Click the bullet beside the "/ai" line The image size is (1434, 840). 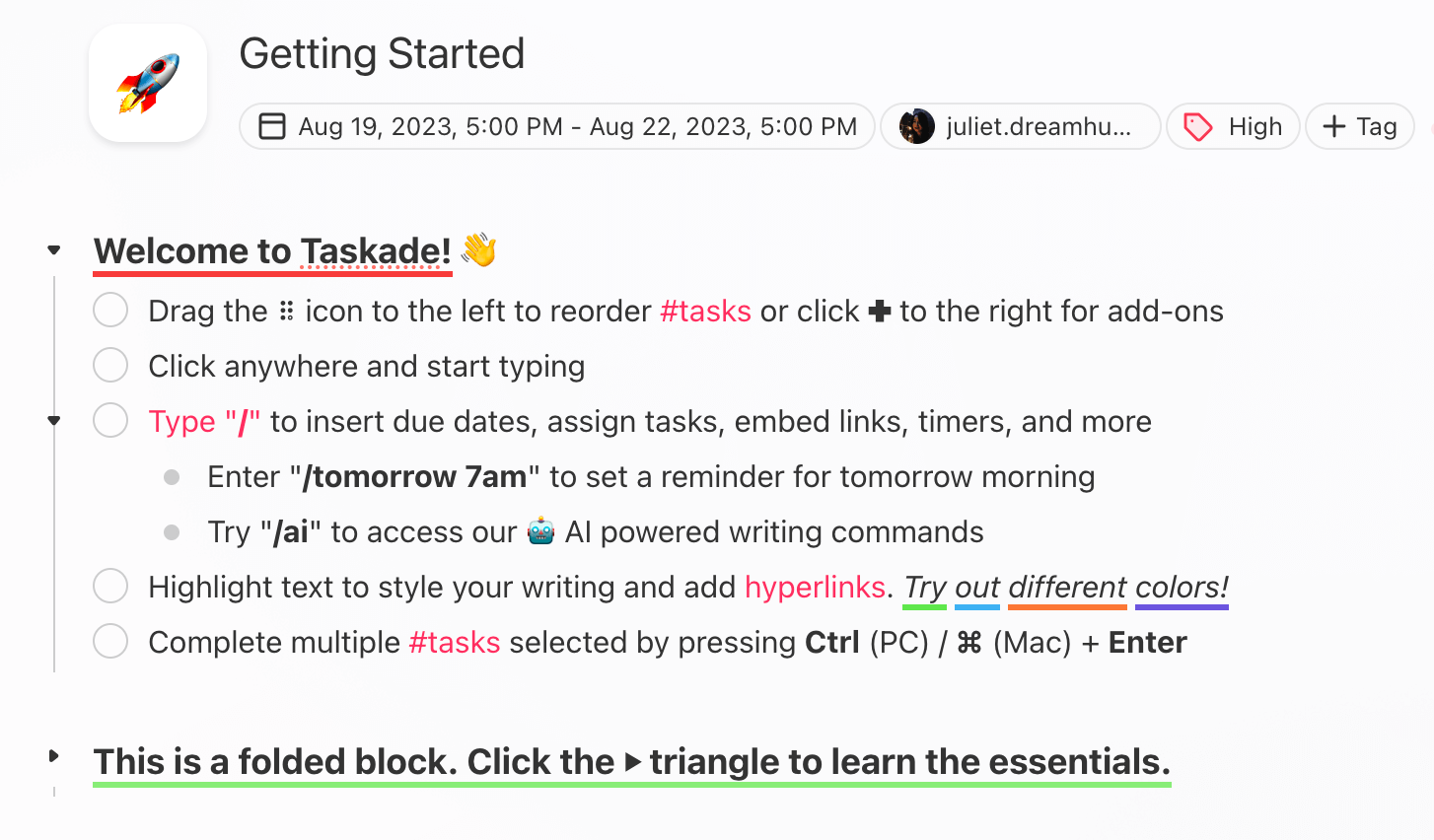(171, 531)
